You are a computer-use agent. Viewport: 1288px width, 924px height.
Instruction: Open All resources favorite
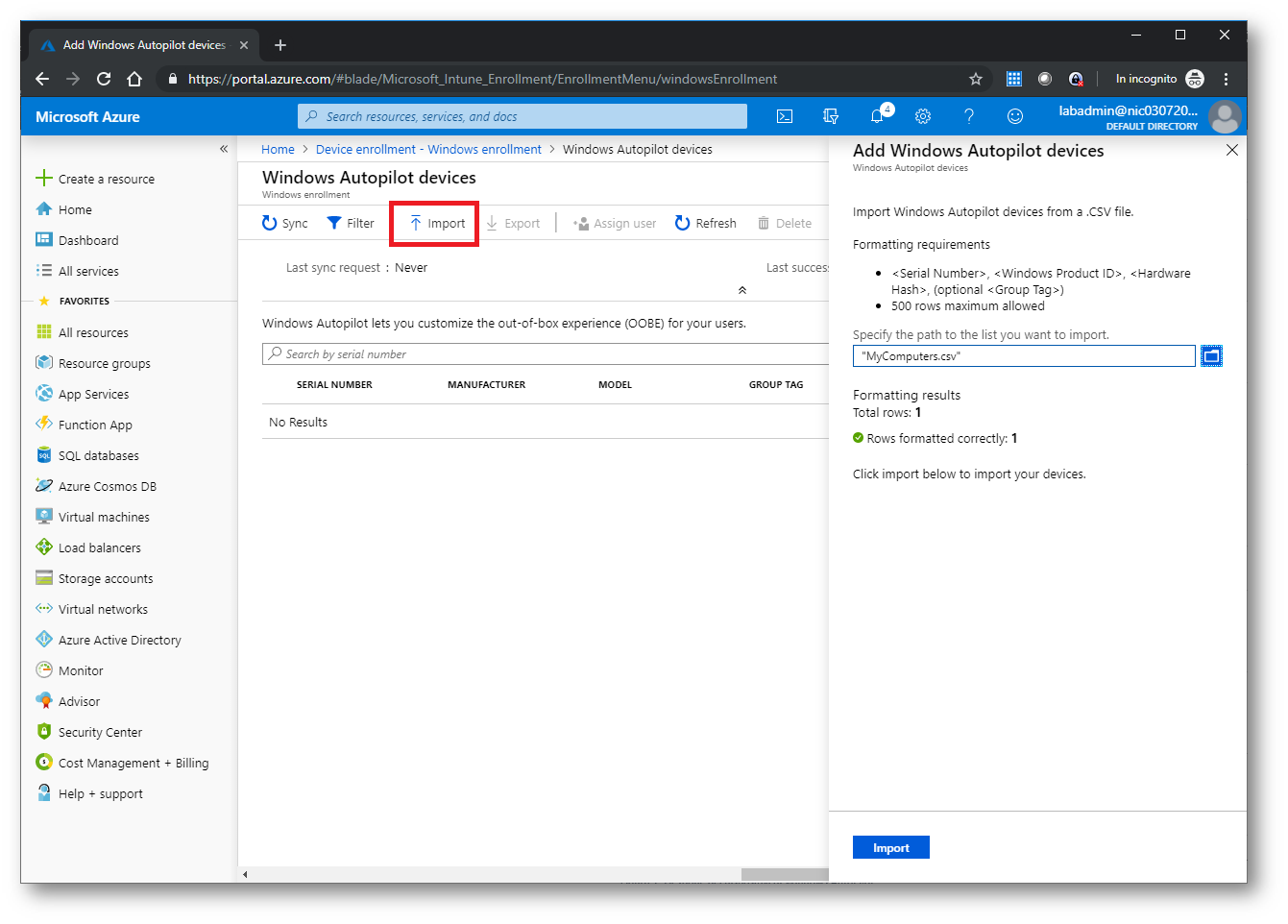(83, 332)
